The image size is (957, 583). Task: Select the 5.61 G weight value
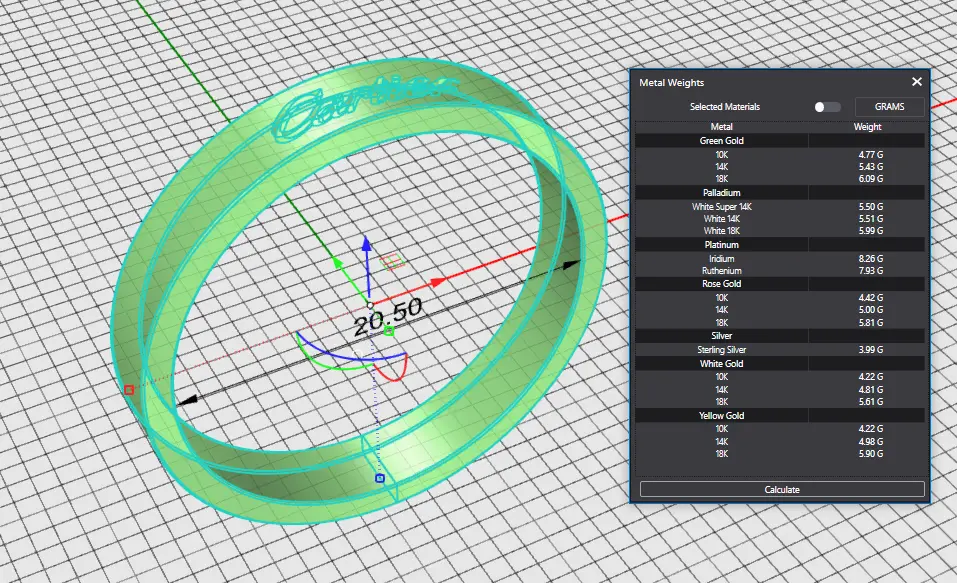click(871, 402)
